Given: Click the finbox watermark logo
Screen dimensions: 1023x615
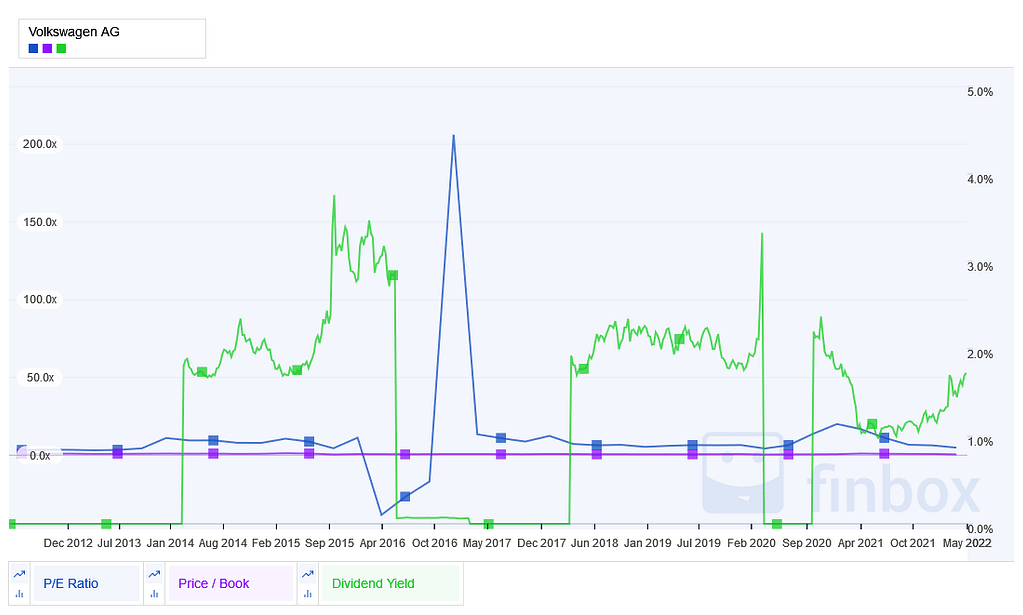Looking at the screenshot, I should [x=841, y=473].
